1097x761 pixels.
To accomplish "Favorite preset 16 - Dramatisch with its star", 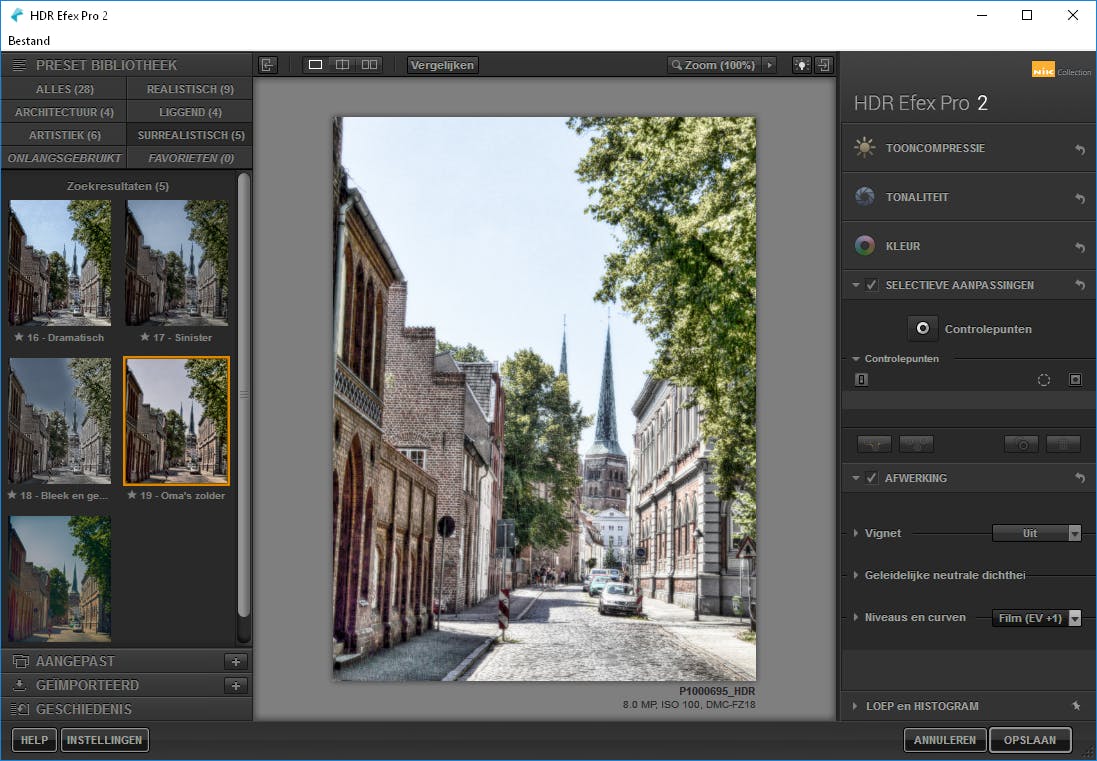I will pos(18,337).
